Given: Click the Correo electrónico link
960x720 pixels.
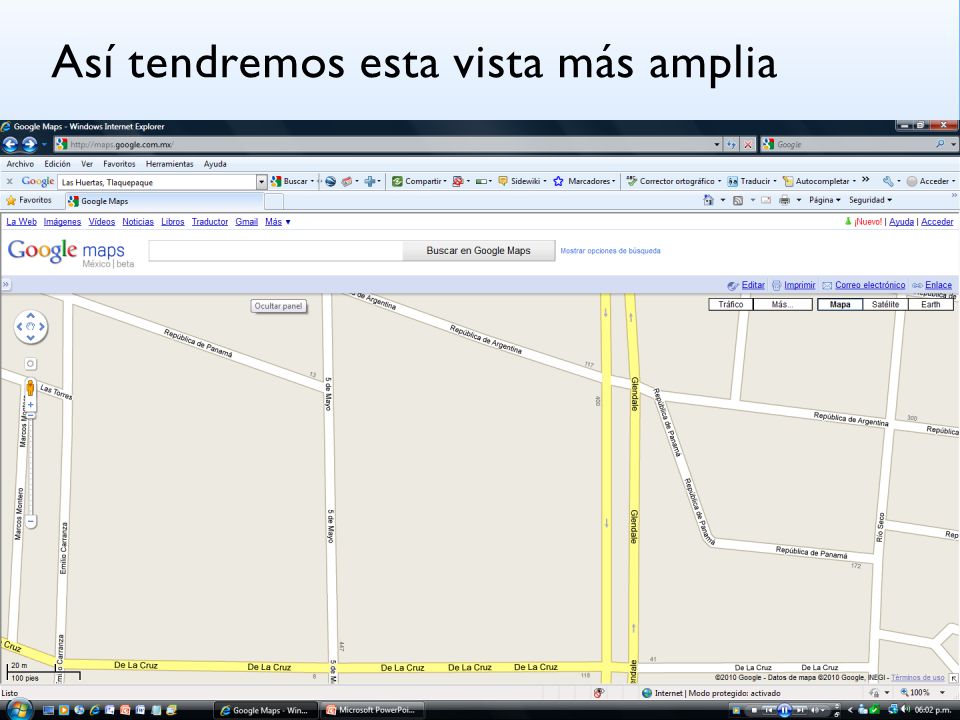Looking at the screenshot, I should (x=870, y=285).
